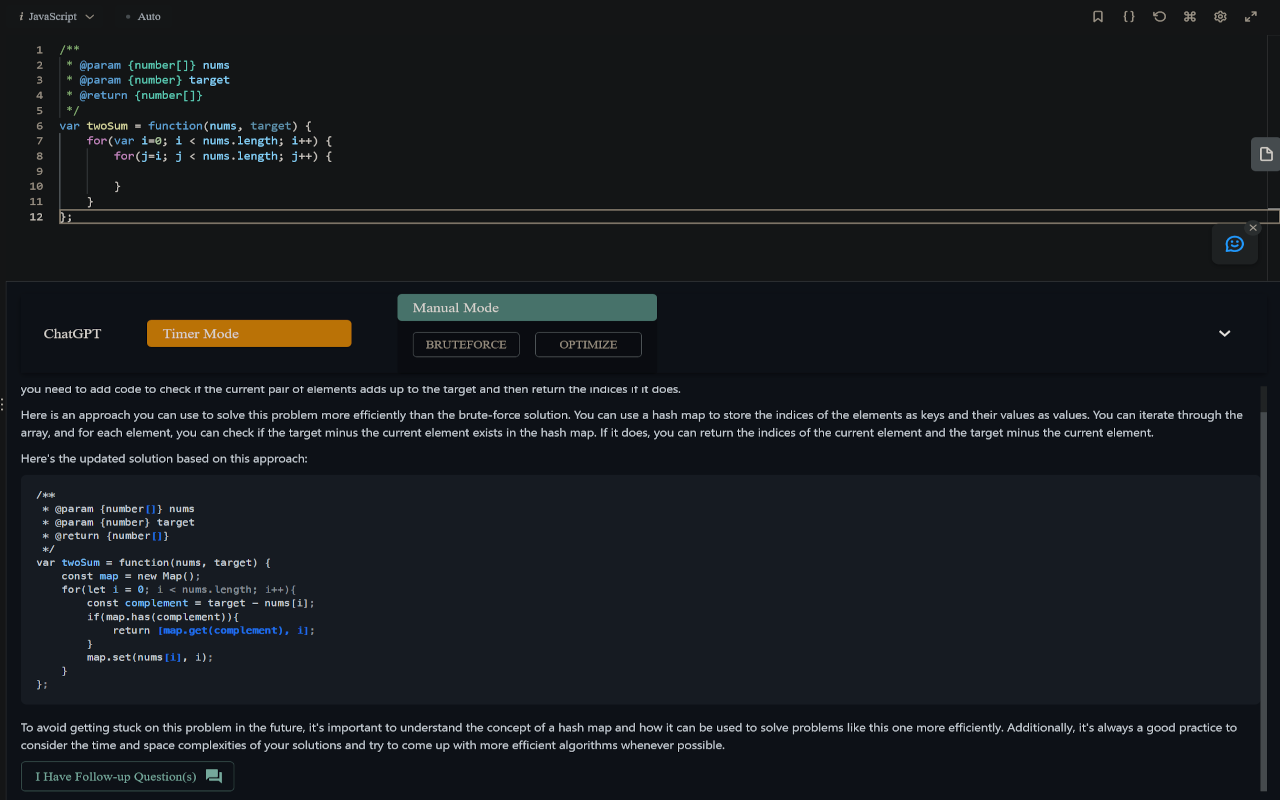This screenshot has height=800, width=1280.
Task: Click line number 9 in the gutter
Action: click(x=37, y=171)
